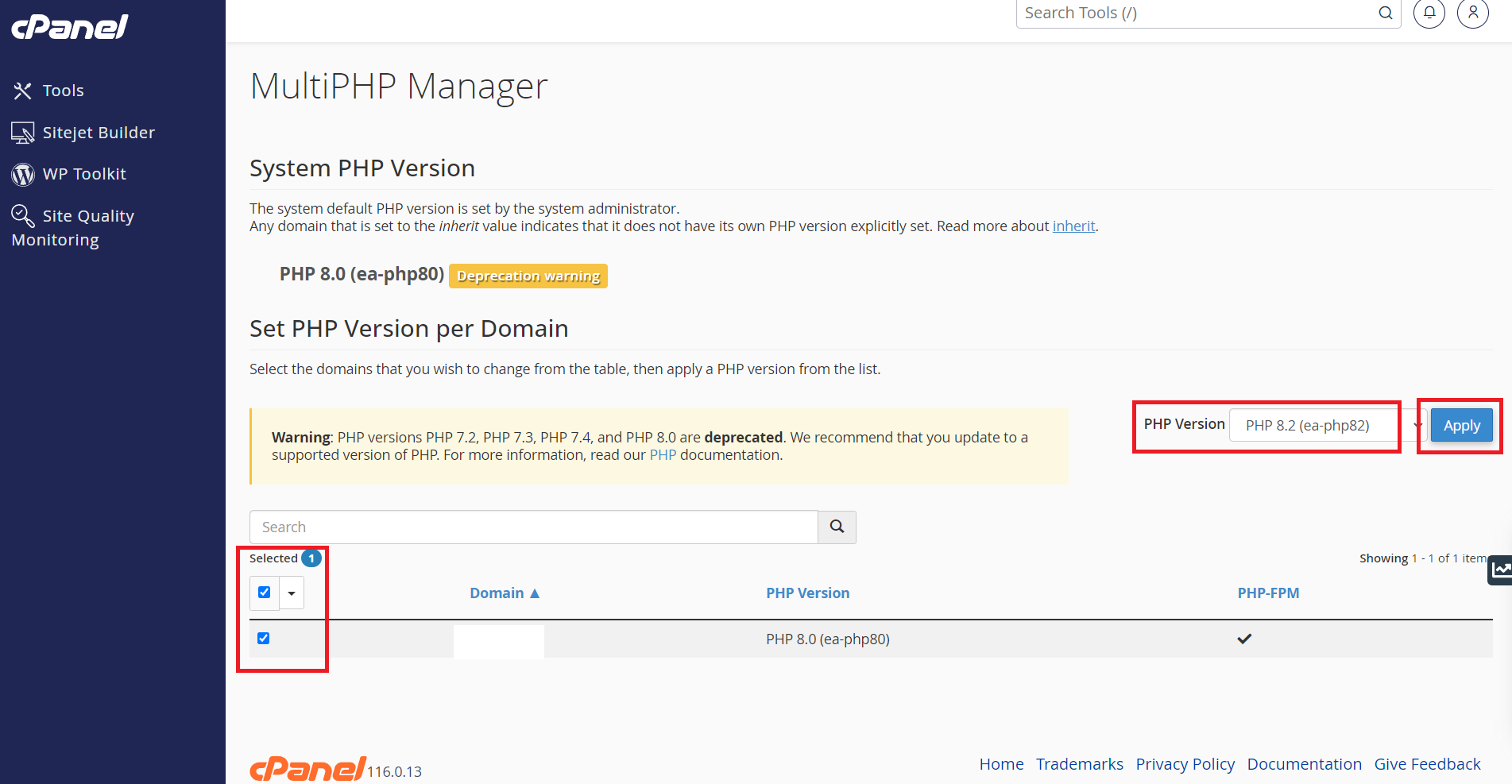1512x784 pixels.
Task: Click the orange cPanel footer logo
Action: (308, 769)
